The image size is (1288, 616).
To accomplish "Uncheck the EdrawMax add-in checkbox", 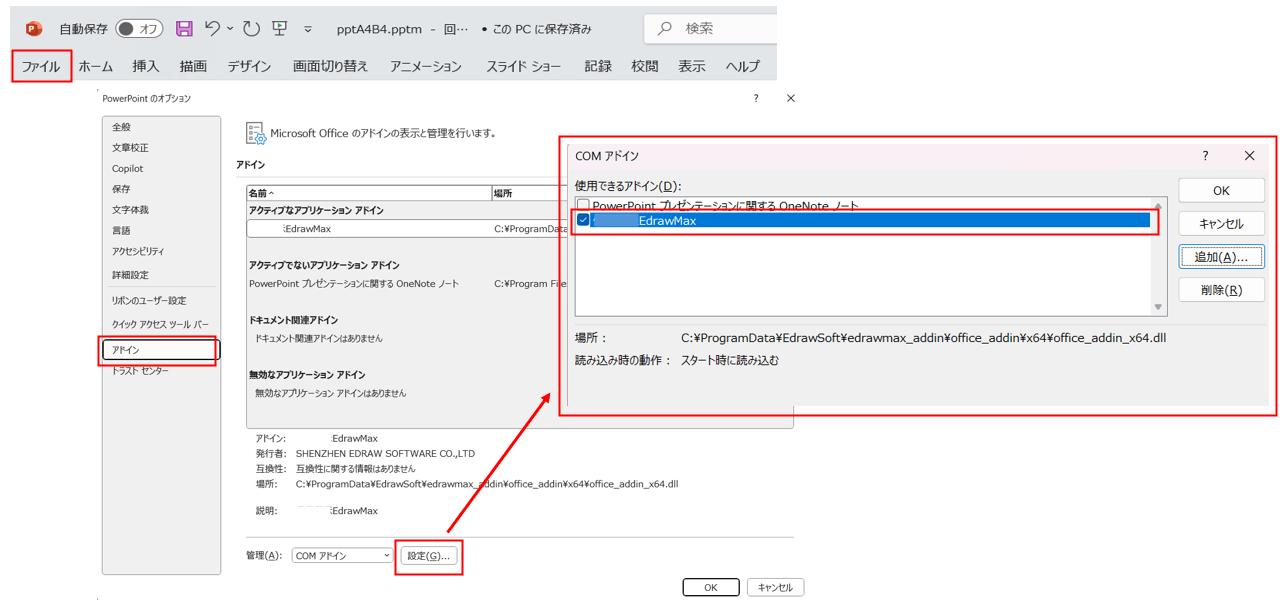I will pos(582,220).
